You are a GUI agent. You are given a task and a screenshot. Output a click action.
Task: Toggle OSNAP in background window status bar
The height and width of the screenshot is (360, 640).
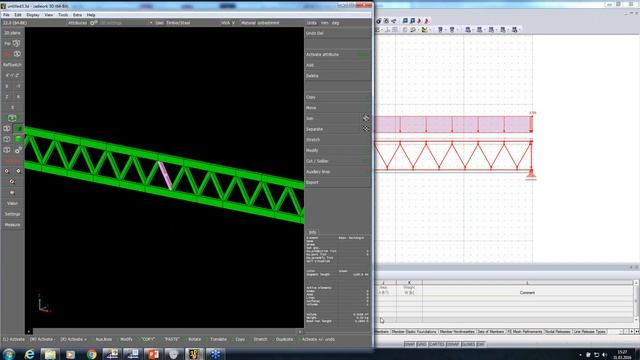[453, 344]
